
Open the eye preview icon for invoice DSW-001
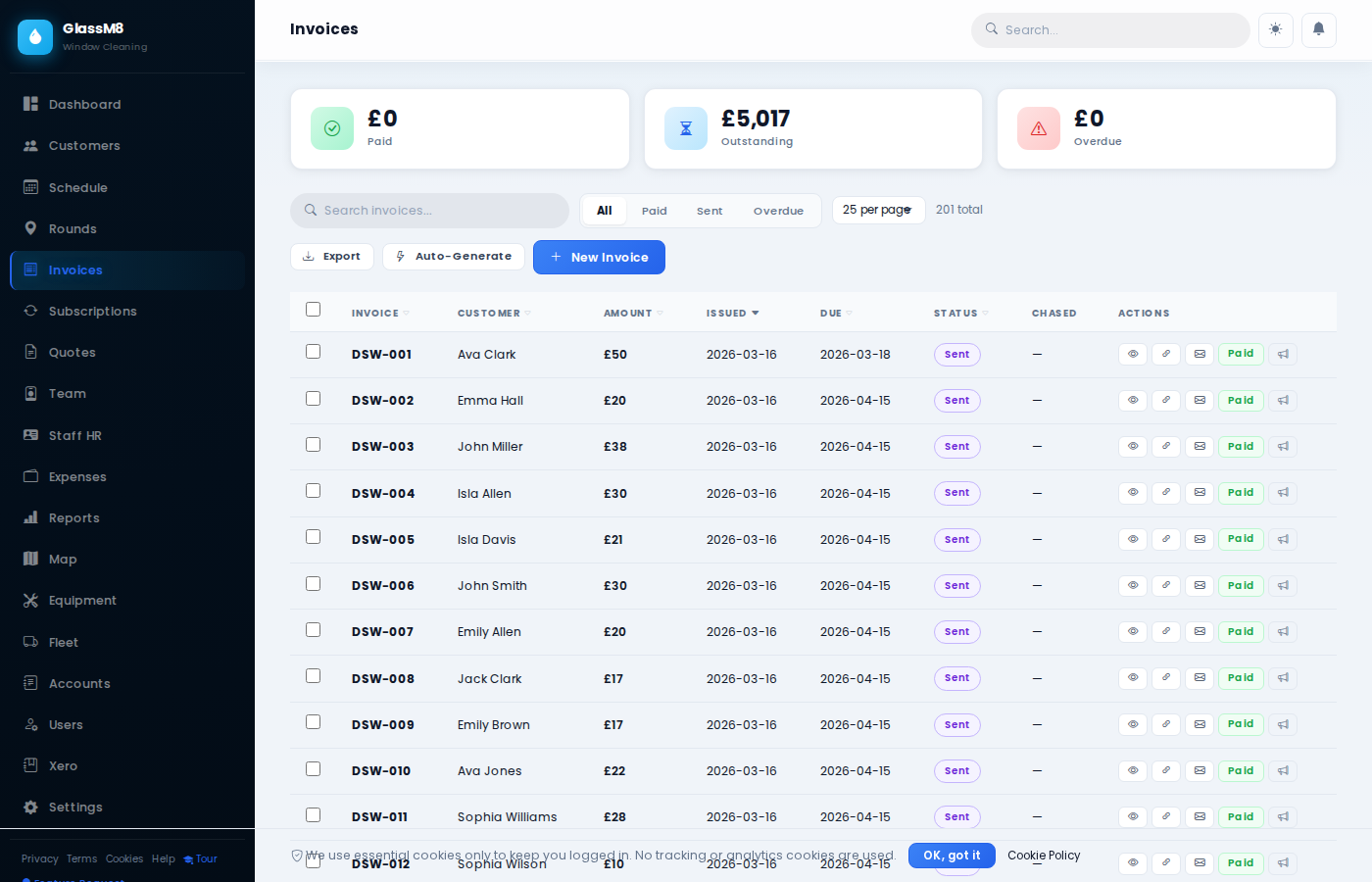coord(1132,354)
